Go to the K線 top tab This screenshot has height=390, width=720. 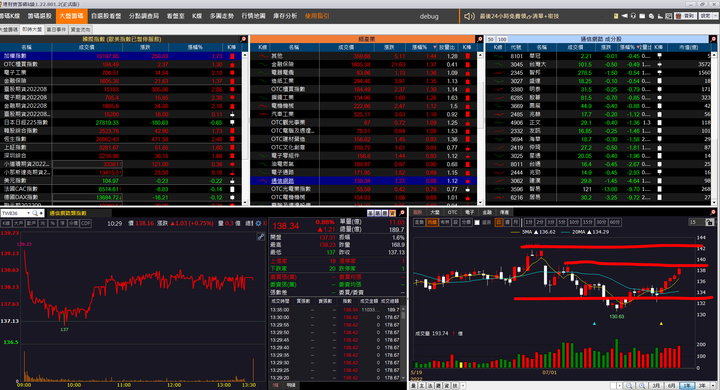tap(197, 16)
